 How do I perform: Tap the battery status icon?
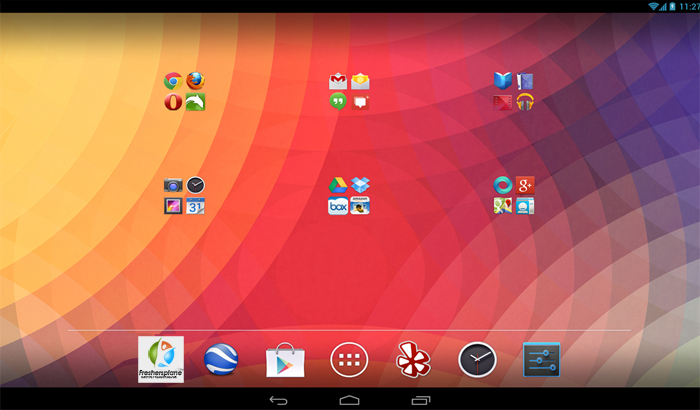672,6
